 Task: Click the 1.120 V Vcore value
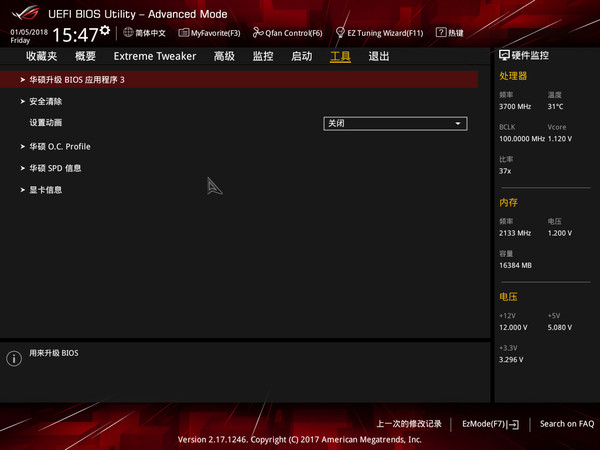point(560,139)
